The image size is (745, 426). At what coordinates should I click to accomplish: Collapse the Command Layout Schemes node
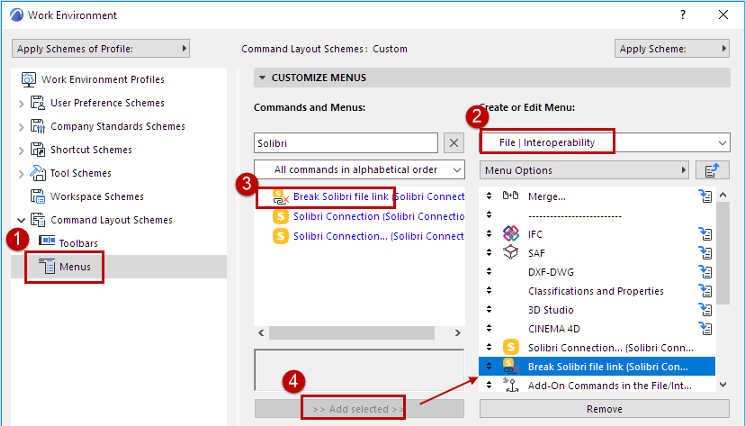21,220
